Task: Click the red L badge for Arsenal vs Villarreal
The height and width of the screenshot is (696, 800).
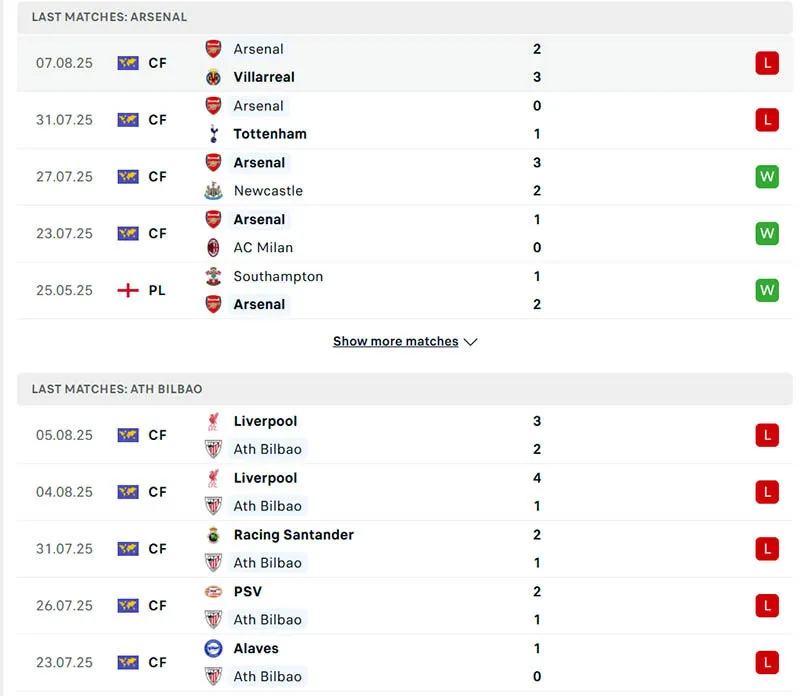Action: (x=766, y=62)
